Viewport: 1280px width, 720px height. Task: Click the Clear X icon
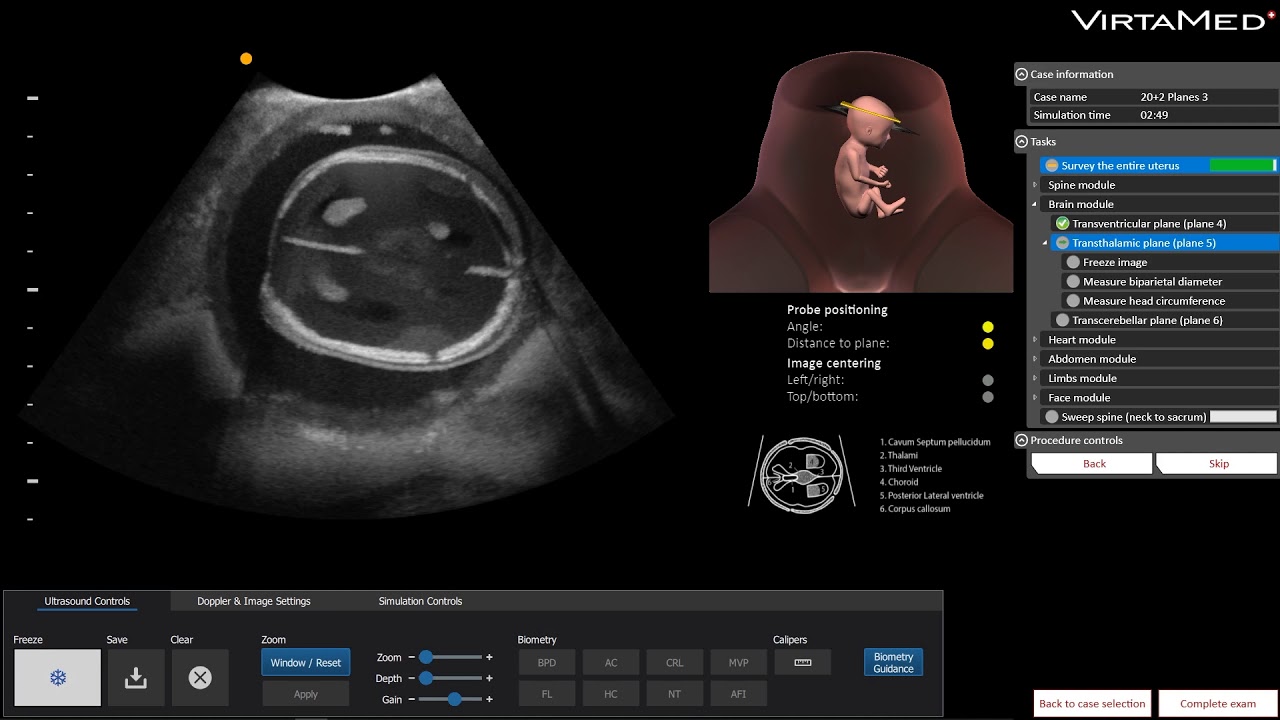[x=200, y=678]
